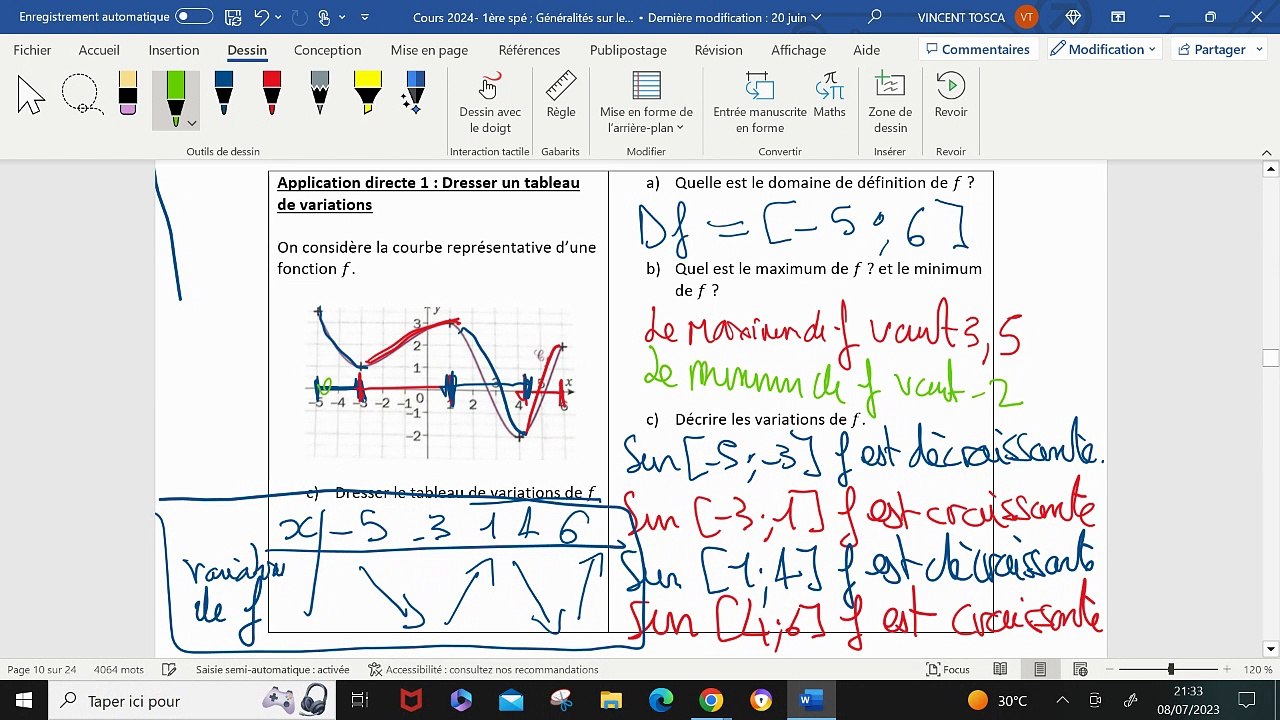Click the search magnifier in title bar
Image resolution: width=1280 pixels, height=720 pixels.
tap(875, 17)
